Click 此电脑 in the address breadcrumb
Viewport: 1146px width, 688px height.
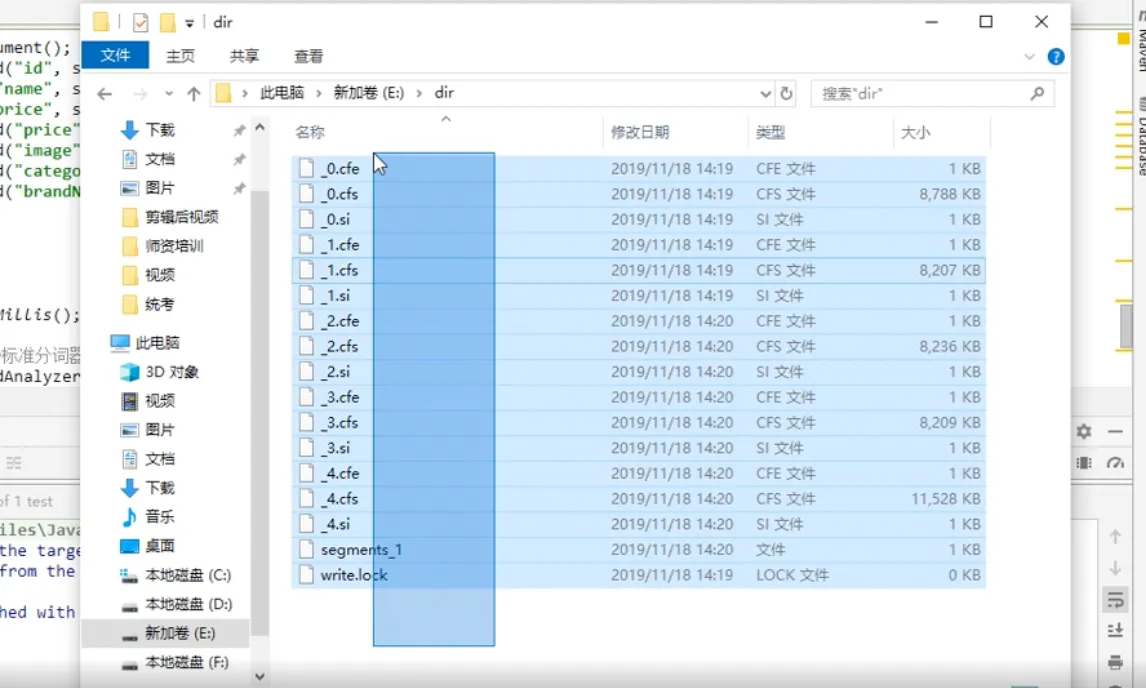click(282, 93)
